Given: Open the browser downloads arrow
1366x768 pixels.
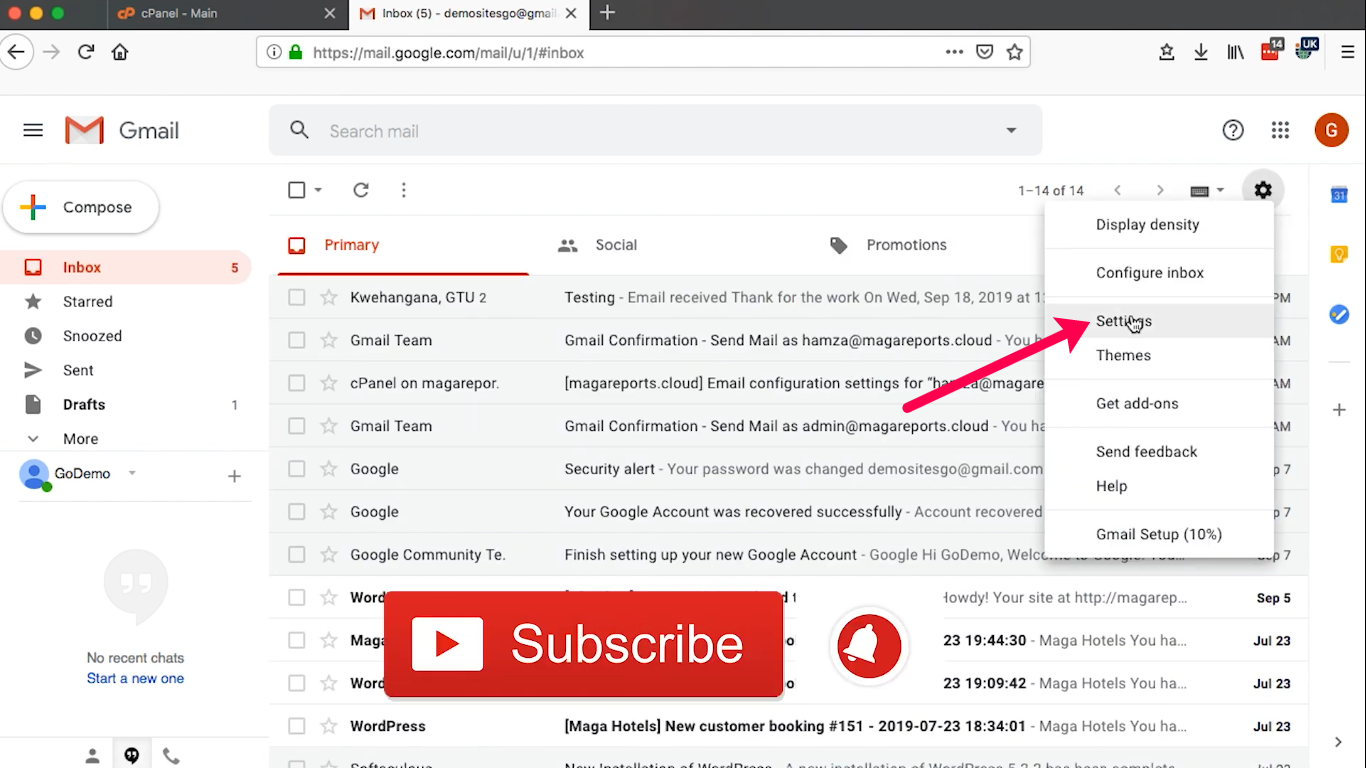Looking at the screenshot, I should 1201,52.
